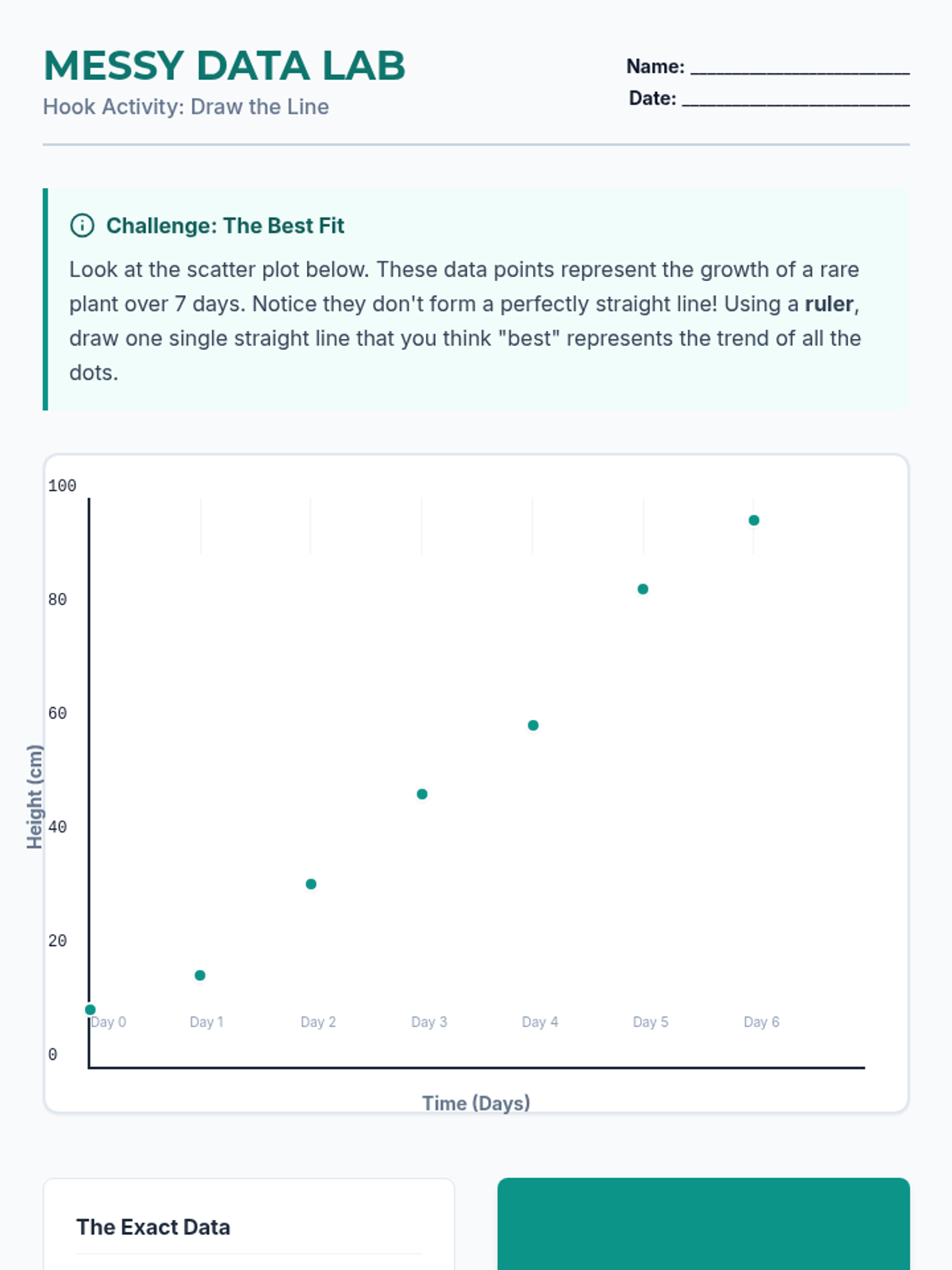Click the Date blank line field
Viewport: 952px width, 1270px height.
[795, 99]
